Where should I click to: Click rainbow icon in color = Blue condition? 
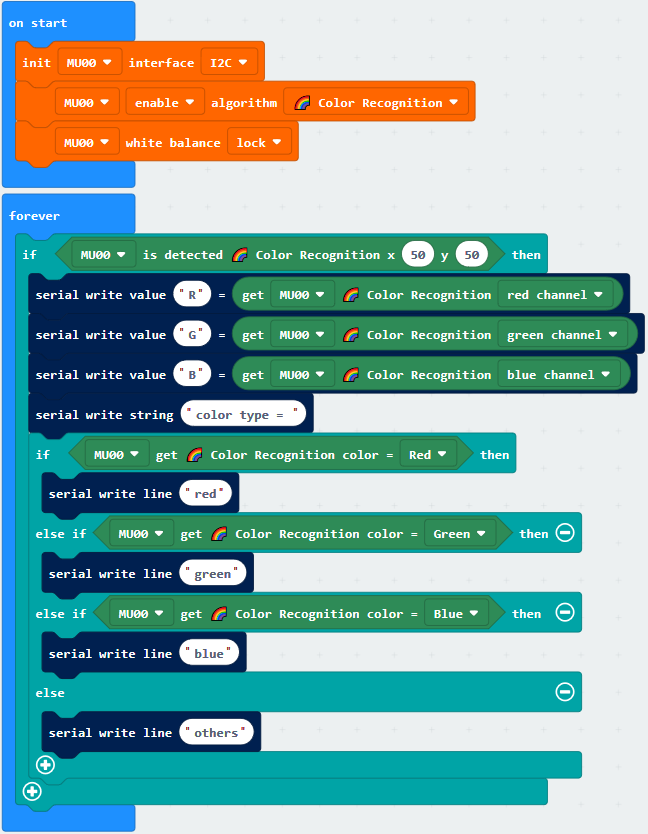(x=219, y=614)
